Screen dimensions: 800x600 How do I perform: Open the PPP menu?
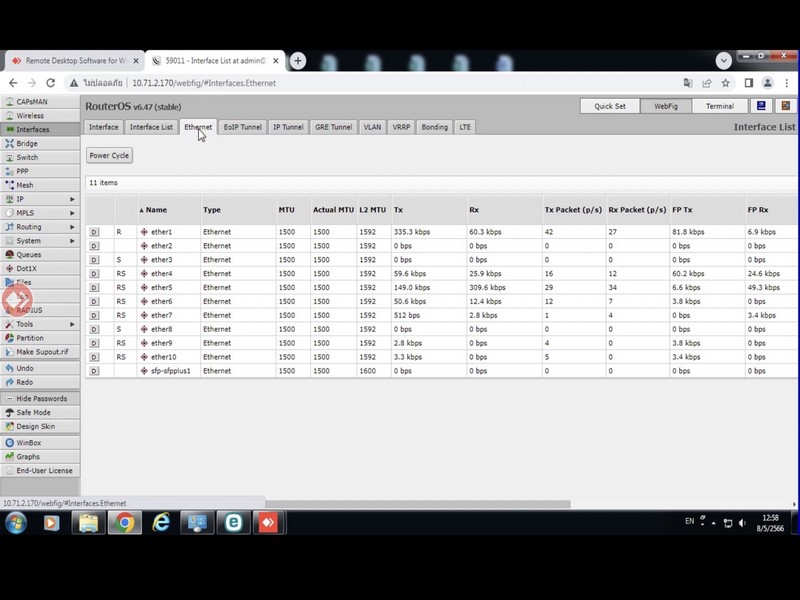click(40, 171)
